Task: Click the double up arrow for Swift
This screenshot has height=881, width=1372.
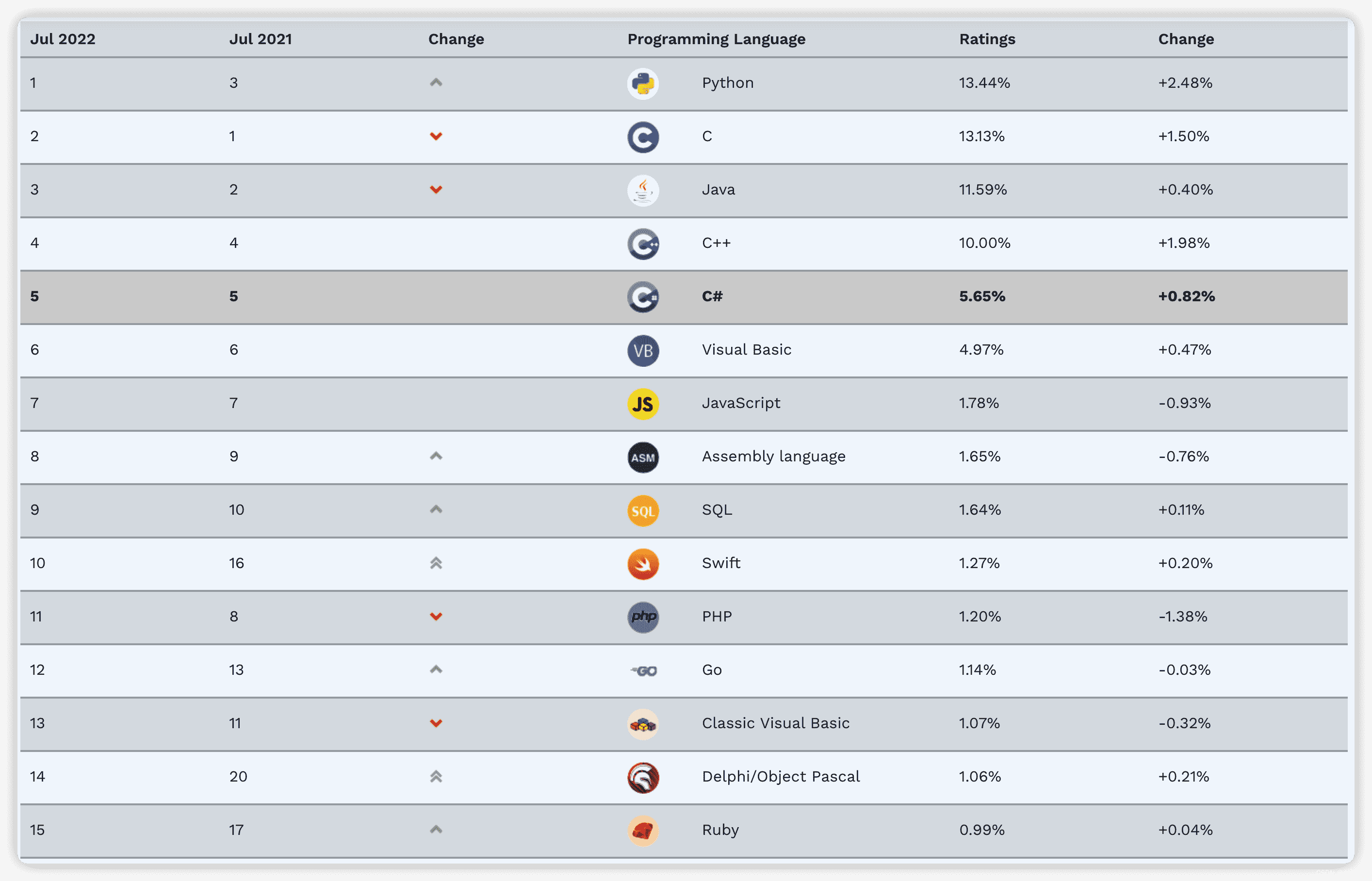Action: tap(436, 564)
